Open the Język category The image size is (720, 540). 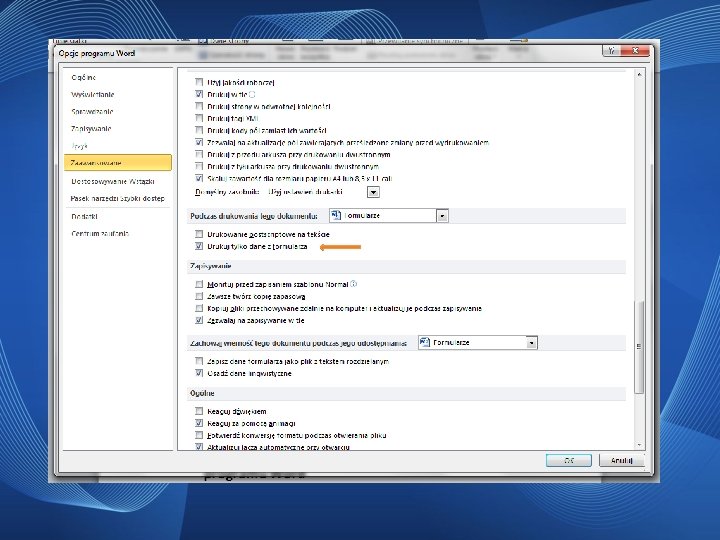point(79,146)
